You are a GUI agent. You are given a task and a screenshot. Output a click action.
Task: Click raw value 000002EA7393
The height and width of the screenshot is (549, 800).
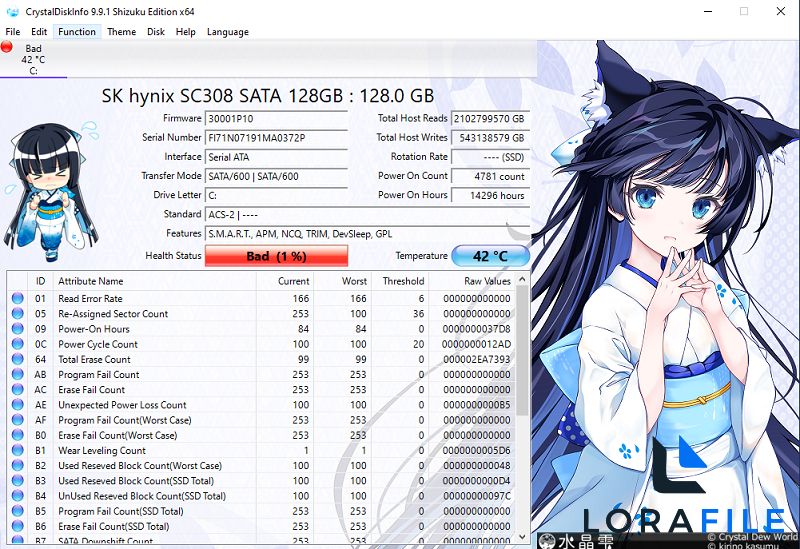477,359
